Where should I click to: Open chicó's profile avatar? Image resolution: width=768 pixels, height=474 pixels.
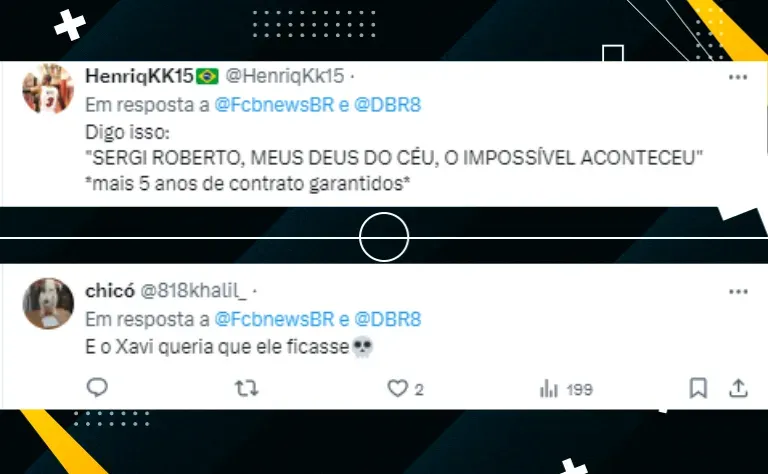48,303
